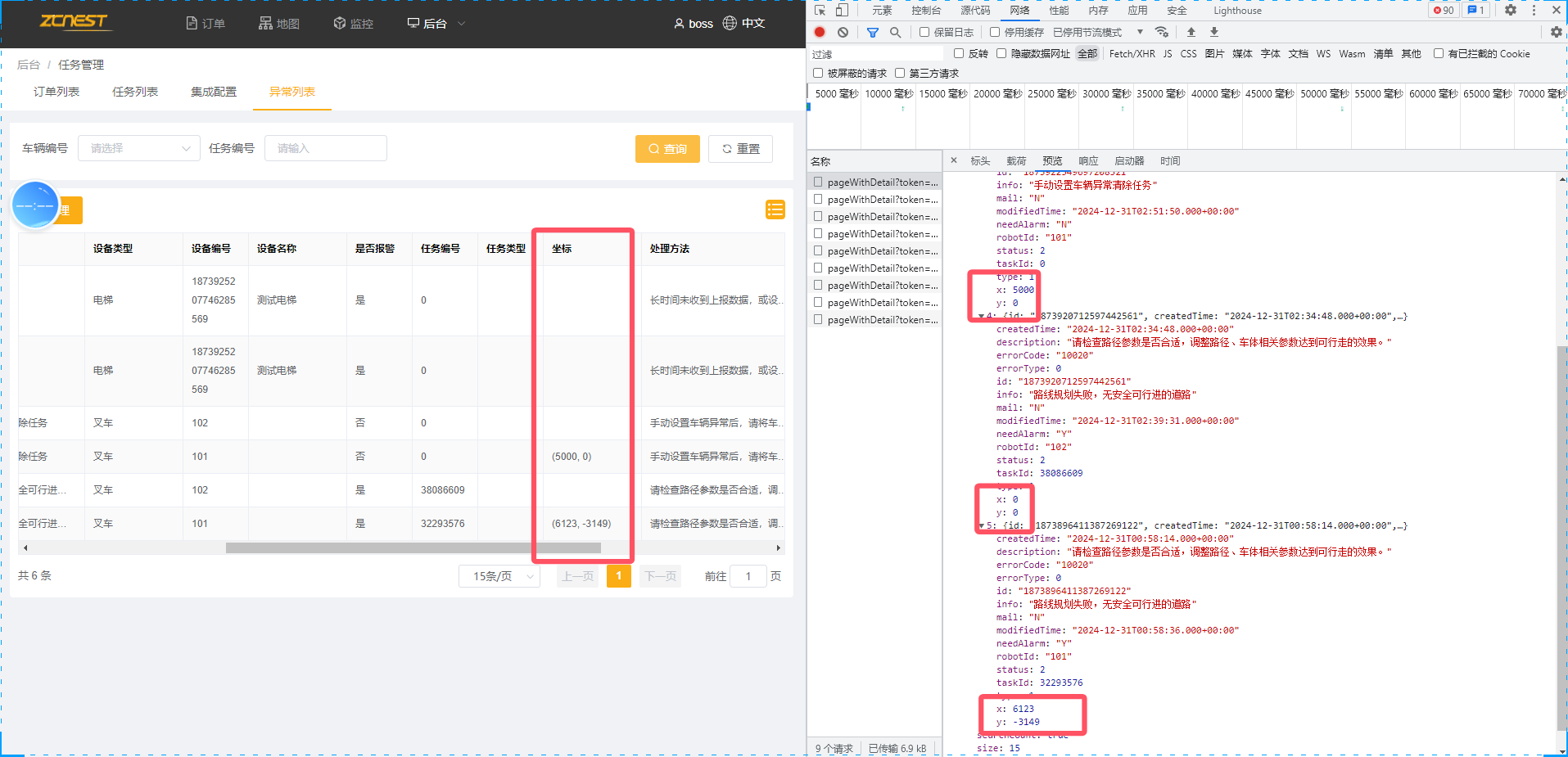Image resolution: width=1568 pixels, height=757 pixels.
Task: Open the 15条/页 page size dropdown
Action: pyautogui.click(x=499, y=576)
